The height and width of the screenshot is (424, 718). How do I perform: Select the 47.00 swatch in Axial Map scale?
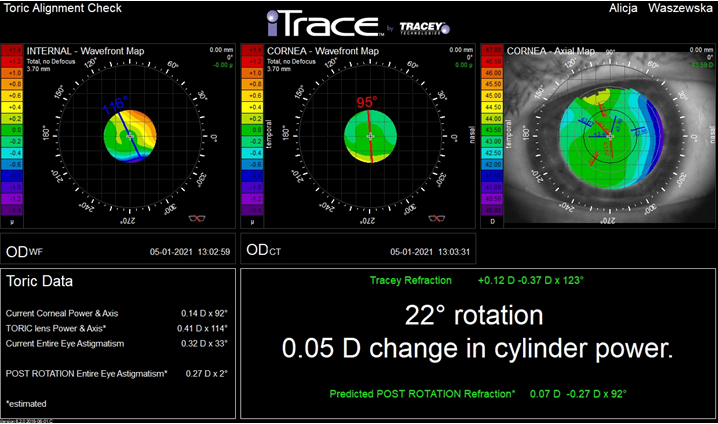click(492, 50)
